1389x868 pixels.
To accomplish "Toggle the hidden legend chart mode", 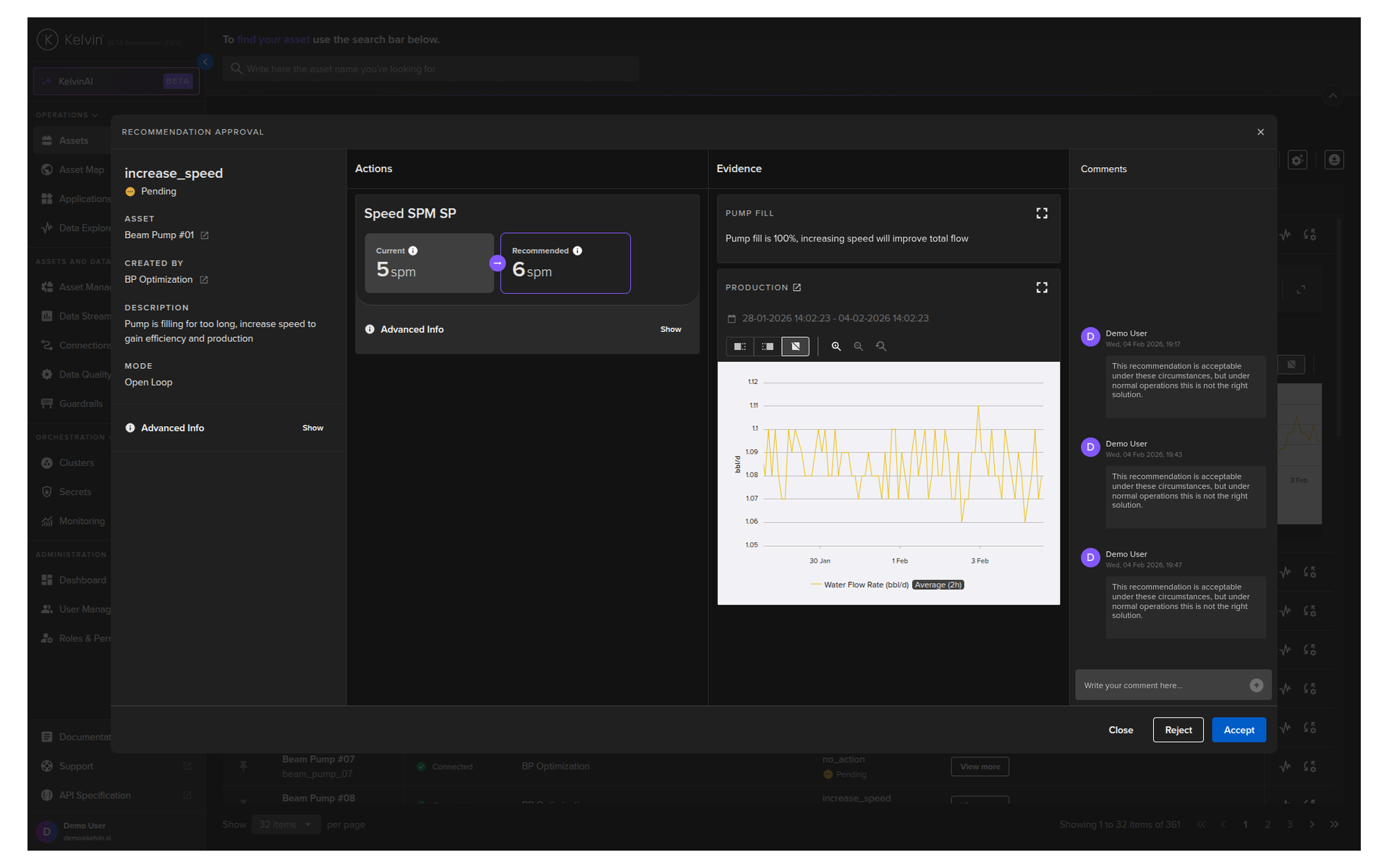I will coord(795,346).
